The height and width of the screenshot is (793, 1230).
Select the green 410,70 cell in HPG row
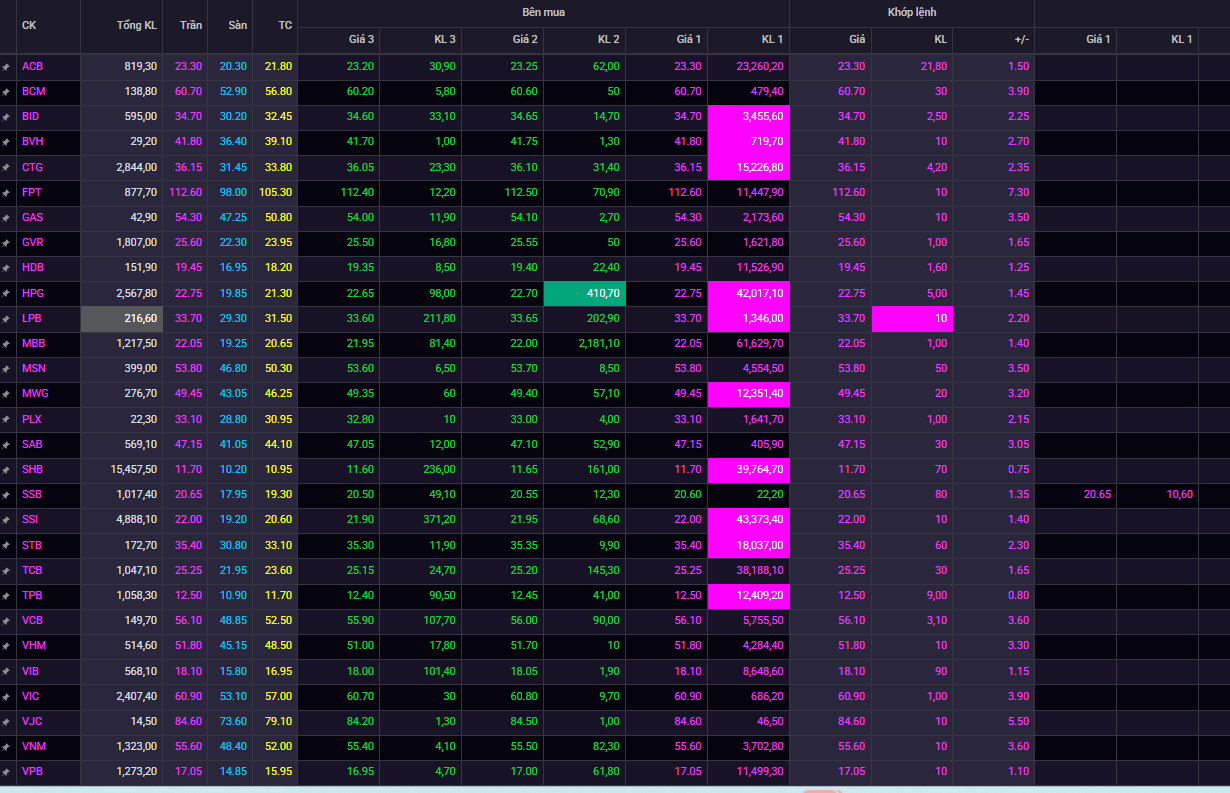click(x=585, y=293)
